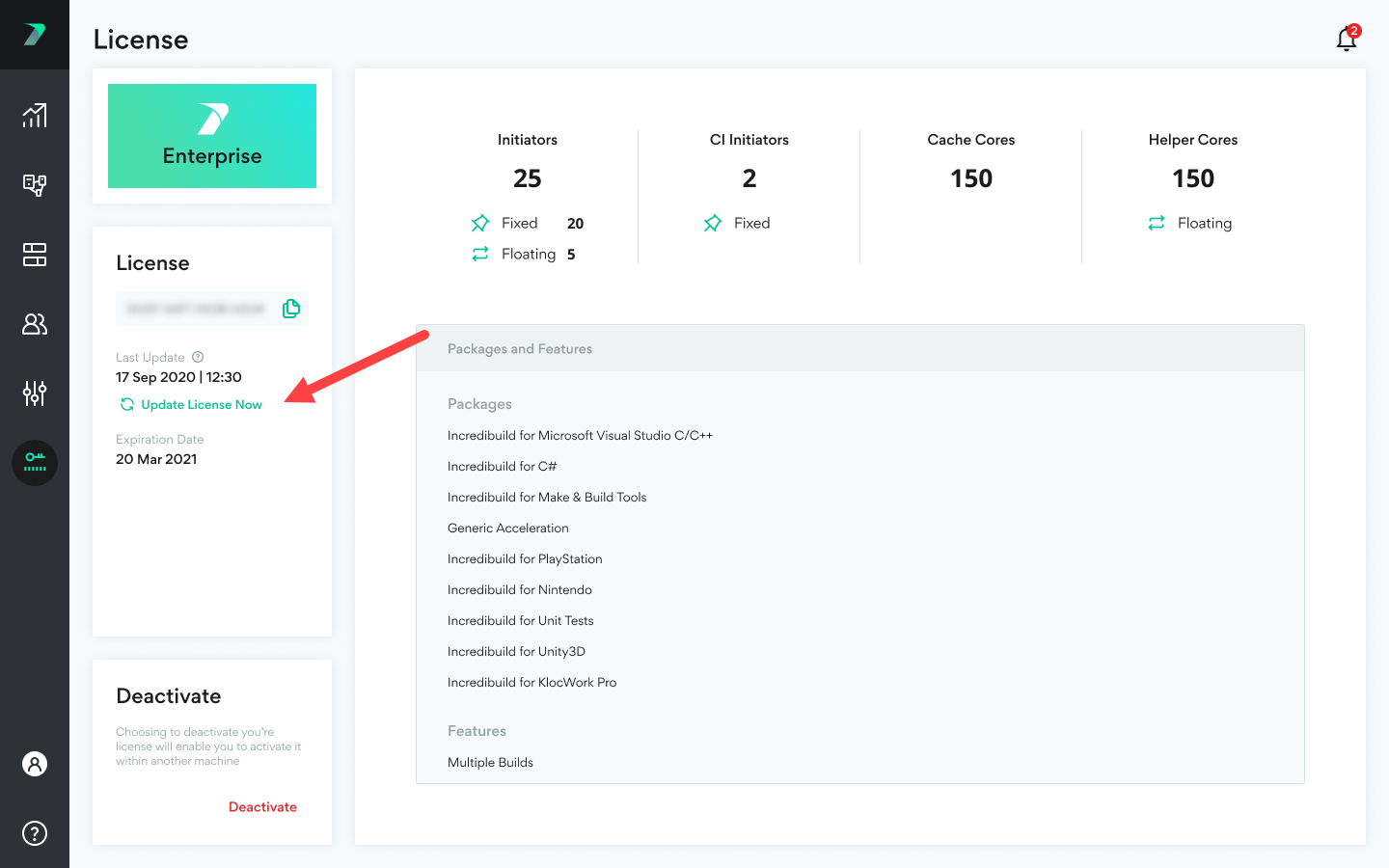Select the License key sidebar icon
1389x868 pixels.
[x=35, y=463]
